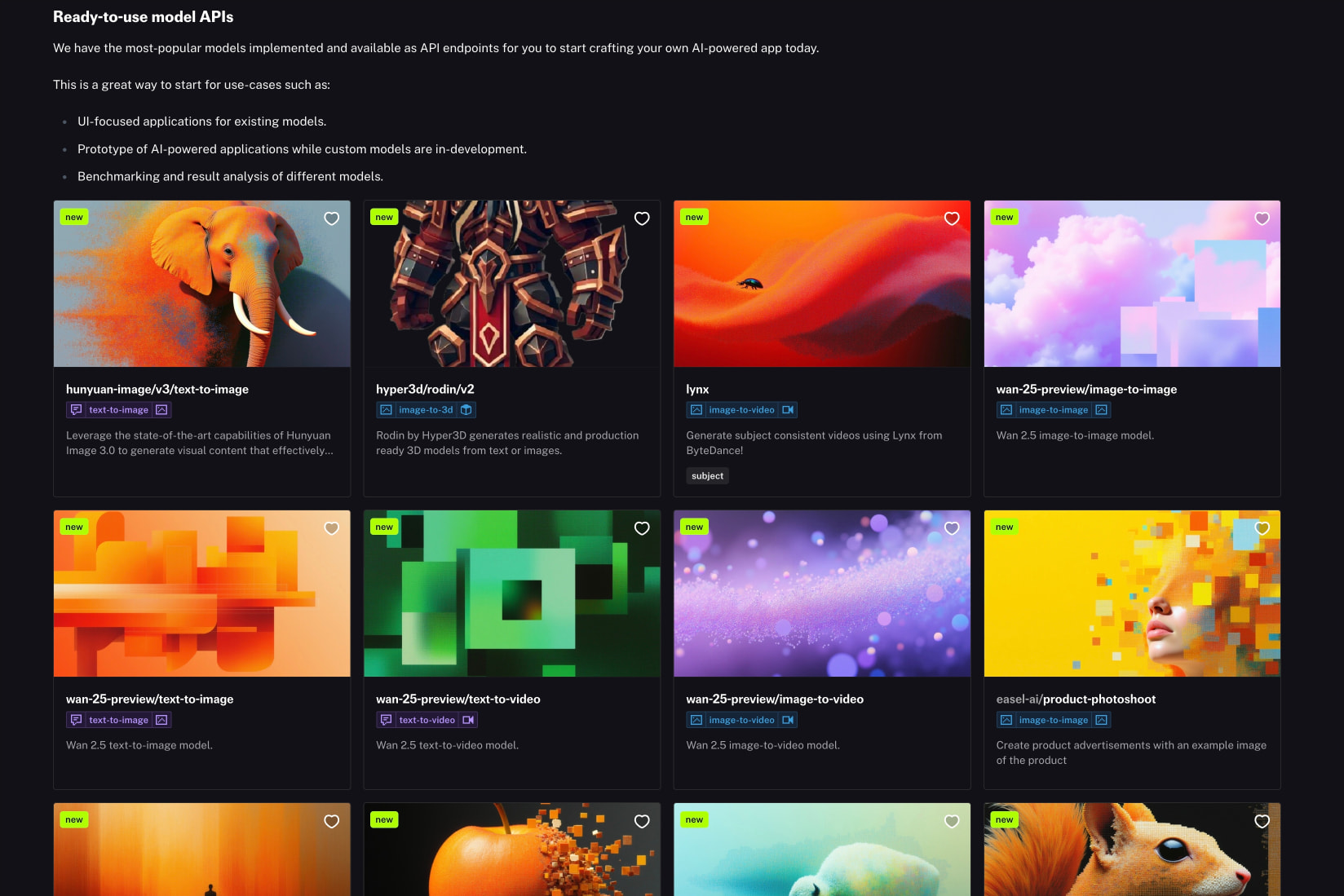Click the video icon on the wan-25-preview/text-to-video tag

[x=468, y=720]
